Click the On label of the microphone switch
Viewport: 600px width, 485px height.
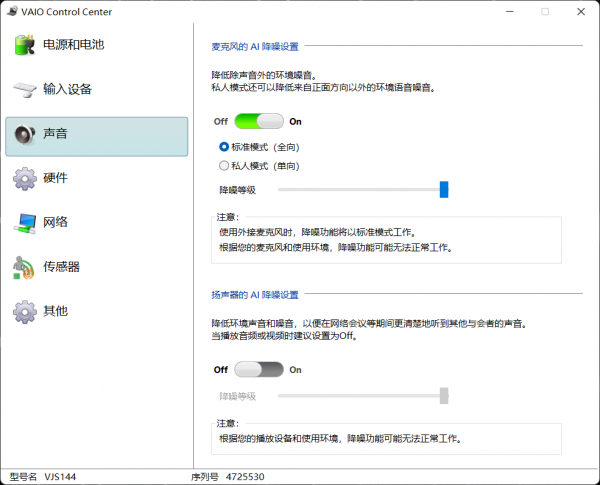click(295, 122)
